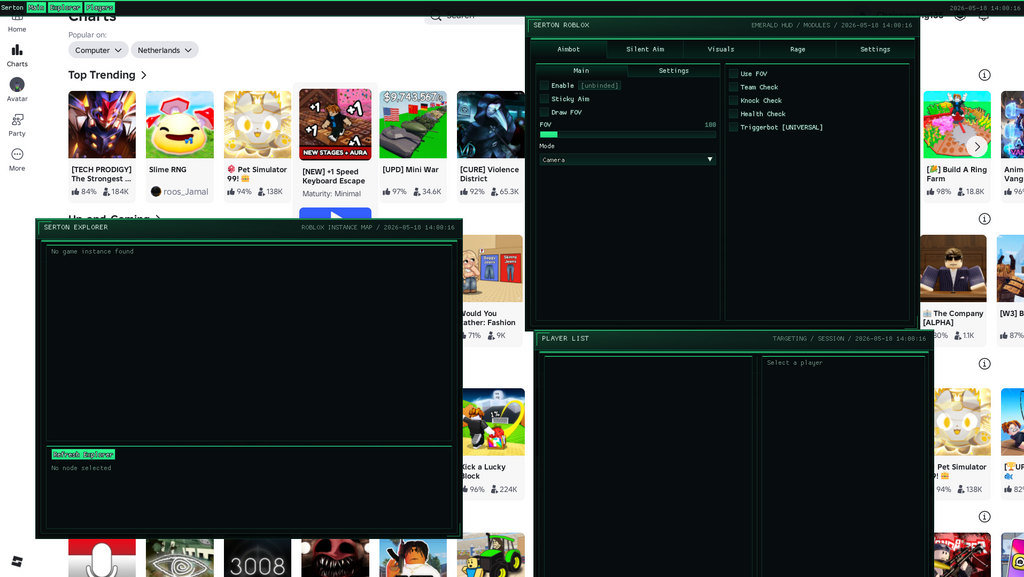Screen dimensions: 1024x577
Task: Expand Top Trending with its chevron
Action: pyautogui.click(x=144, y=75)
